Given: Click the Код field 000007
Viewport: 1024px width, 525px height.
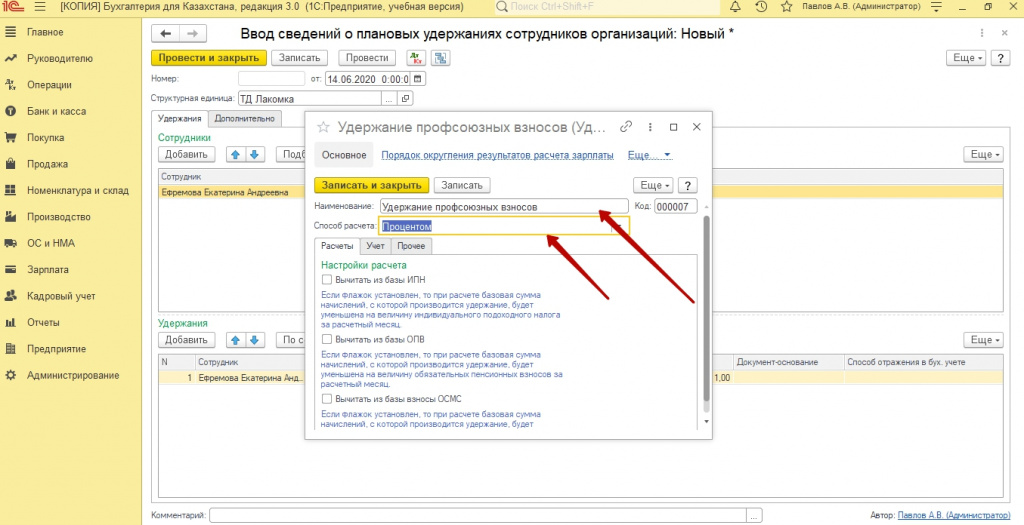Looking at the screenshot, I should pos(676,206).
